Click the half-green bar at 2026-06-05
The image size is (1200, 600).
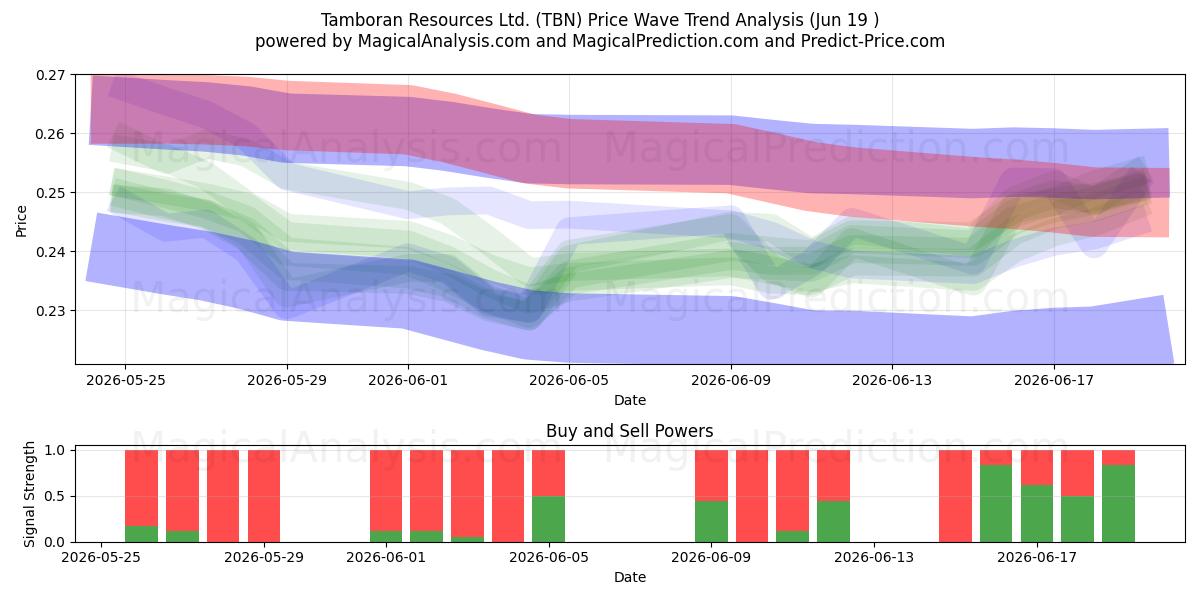pyautogui.click(x=549, y=496)
